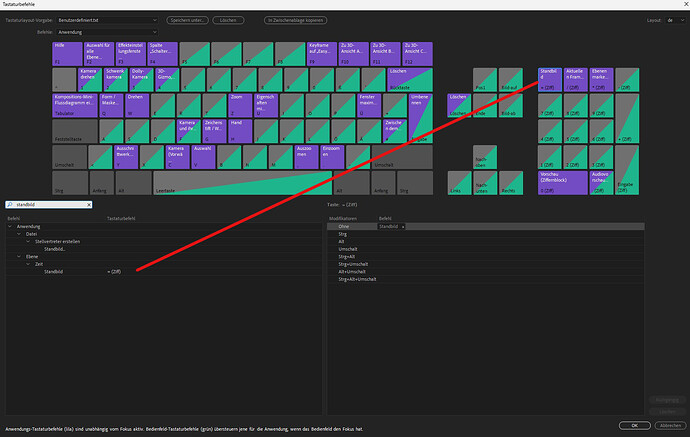Select the key labeled Einzoomen
The height and width of the screenshot is (437, 690).
[x=332, y=157]
